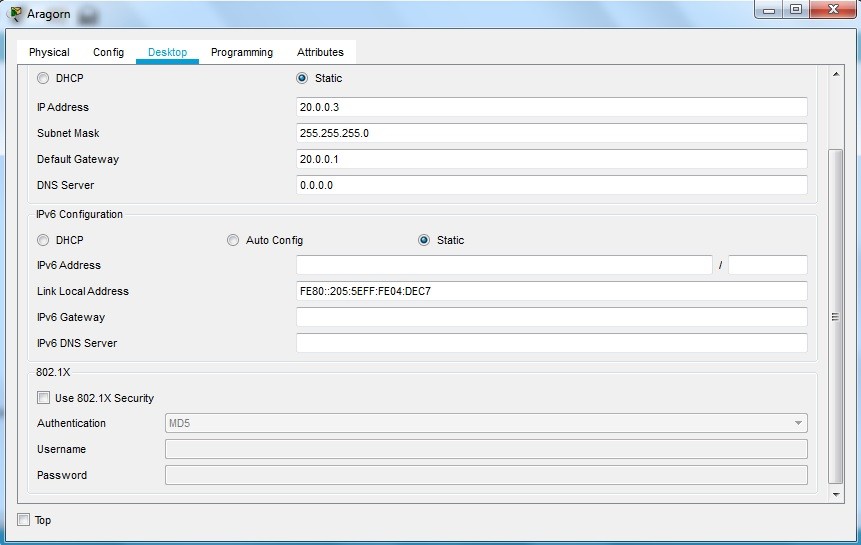Click the IPv6 prefix length field
This screenshot has width=861, height=545.
(768, 265)
